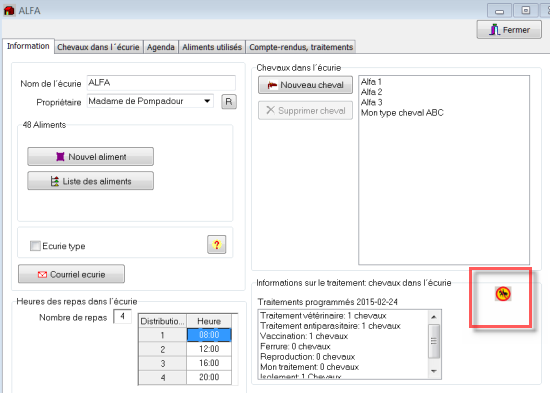
Task: Select Ferrure: 0 chevaux line
Action: [295, 346]
